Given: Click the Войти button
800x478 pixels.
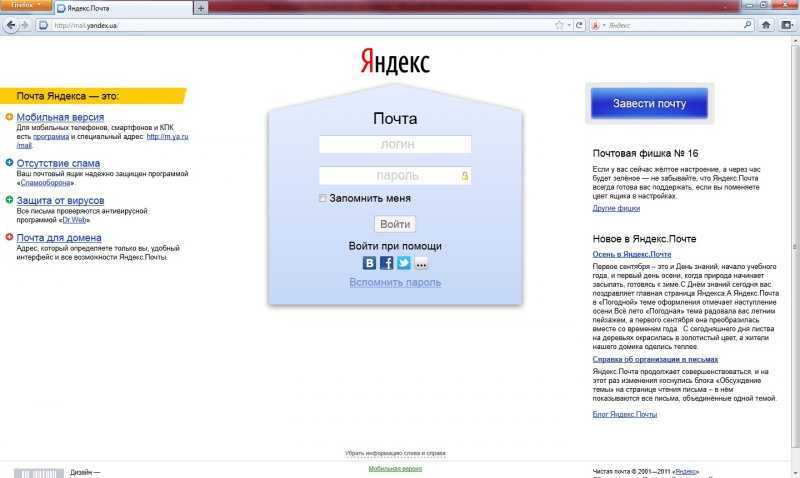Looking at the screenshot, I should (x=395, y=224).
